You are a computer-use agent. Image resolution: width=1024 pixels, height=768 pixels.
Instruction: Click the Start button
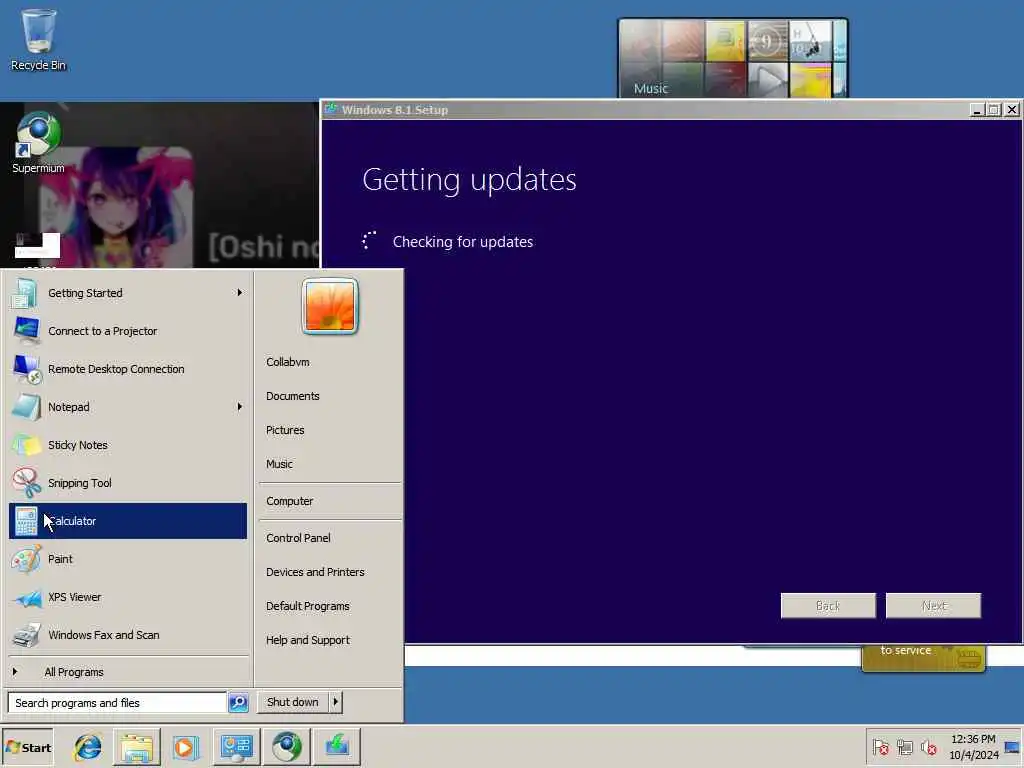(x=27, y=748)
